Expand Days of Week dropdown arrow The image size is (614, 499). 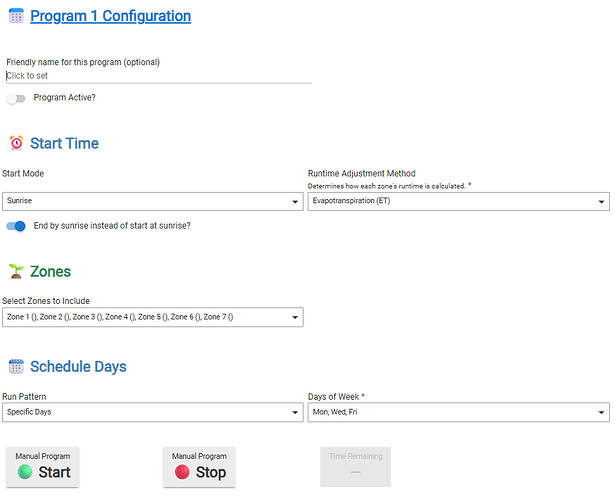coord(601,412)
